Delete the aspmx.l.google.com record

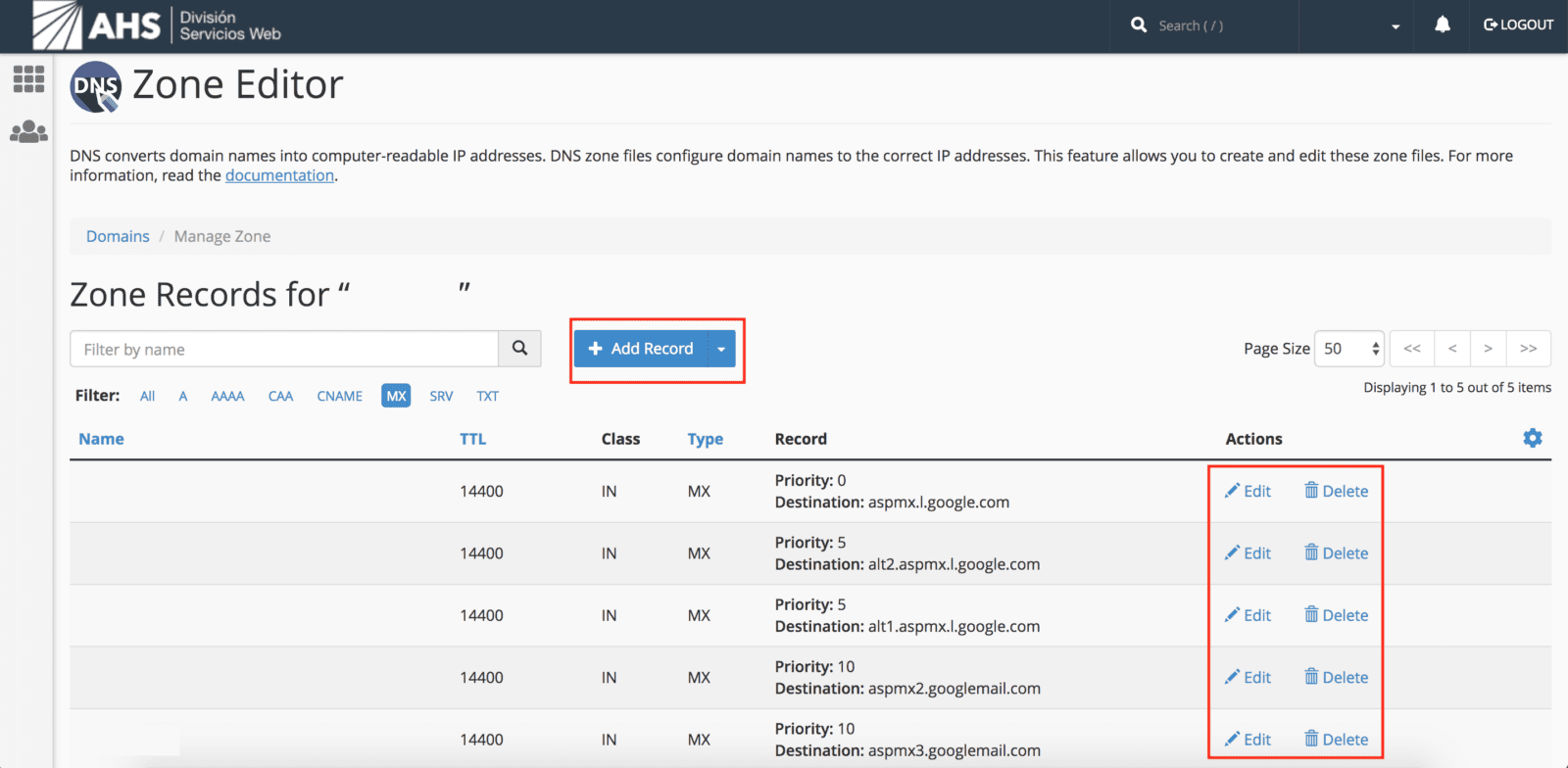point(1336,491)
